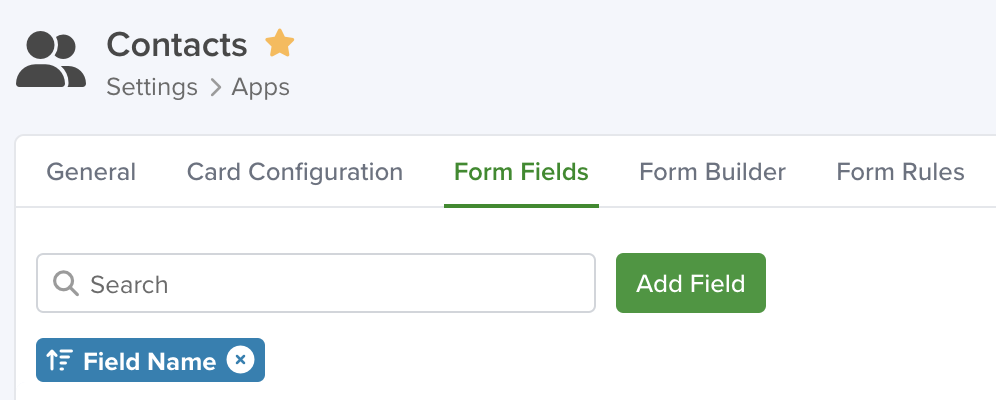The height and width of the screenshot is (400, 996).
Task: Toggle the yellow favorite star
Action: [279, 43]
